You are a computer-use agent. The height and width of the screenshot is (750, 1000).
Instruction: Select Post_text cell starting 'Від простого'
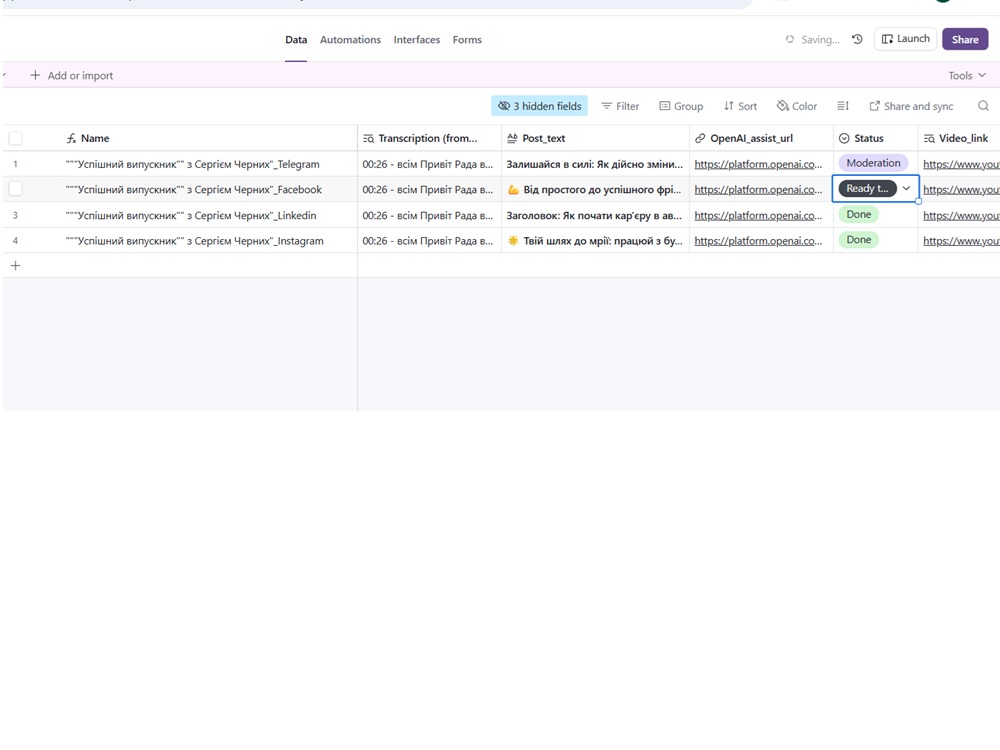[595, 189]
